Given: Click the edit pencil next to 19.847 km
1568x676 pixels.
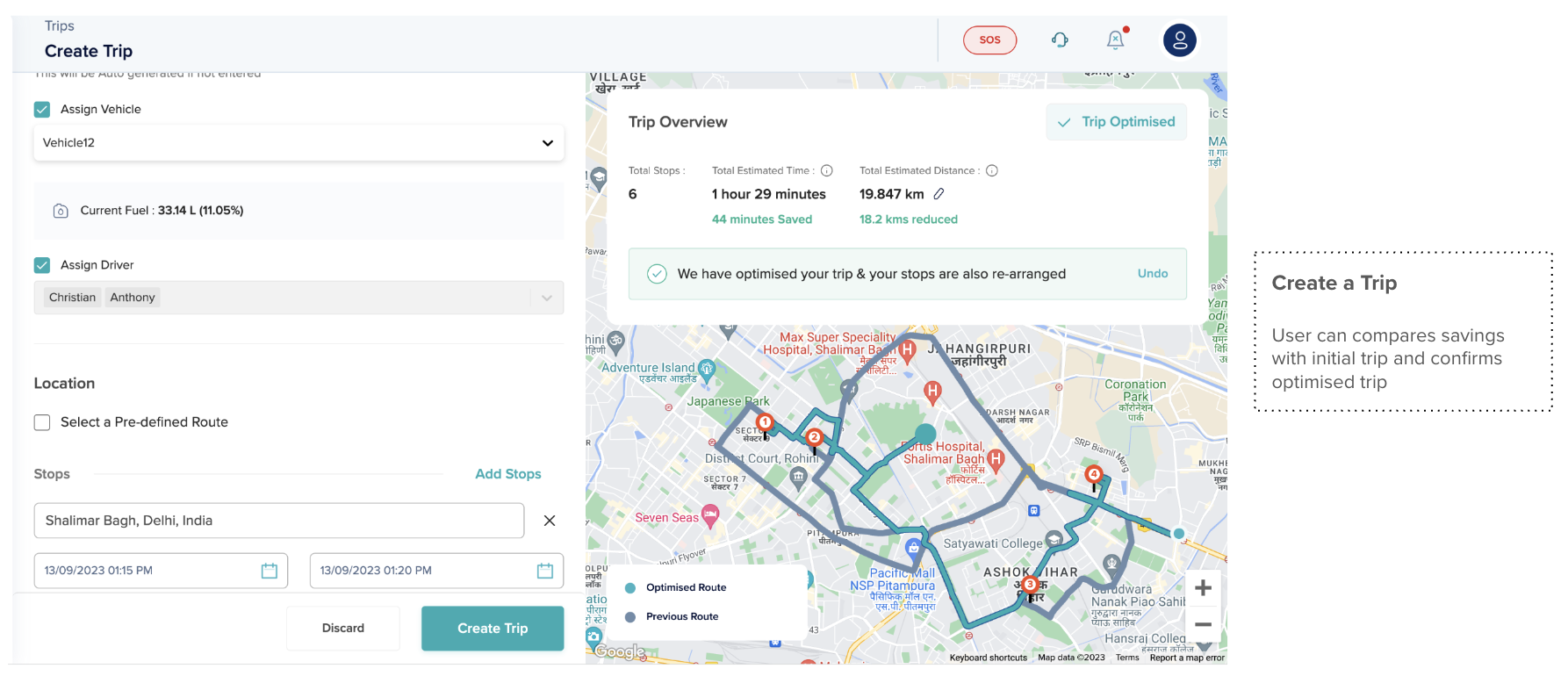Looking at the screenshot, I should pos(939,194).
